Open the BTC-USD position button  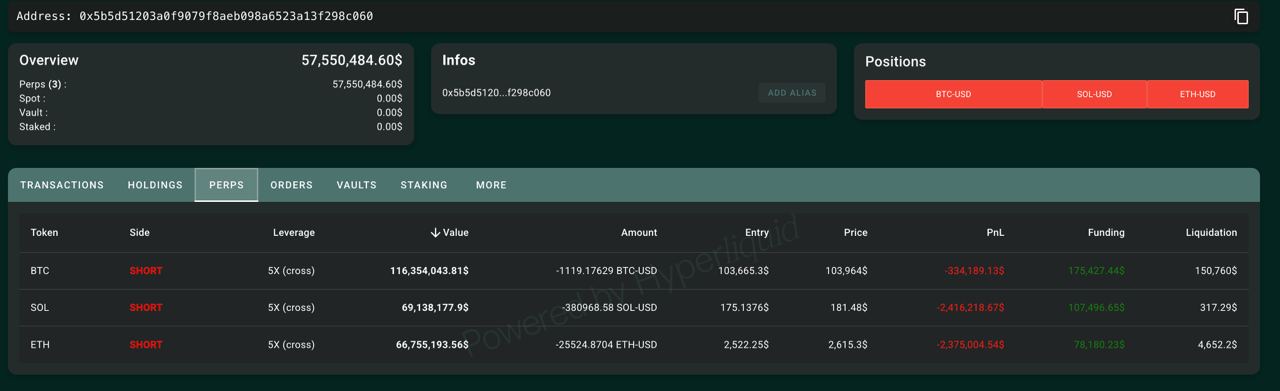point(953,94)
